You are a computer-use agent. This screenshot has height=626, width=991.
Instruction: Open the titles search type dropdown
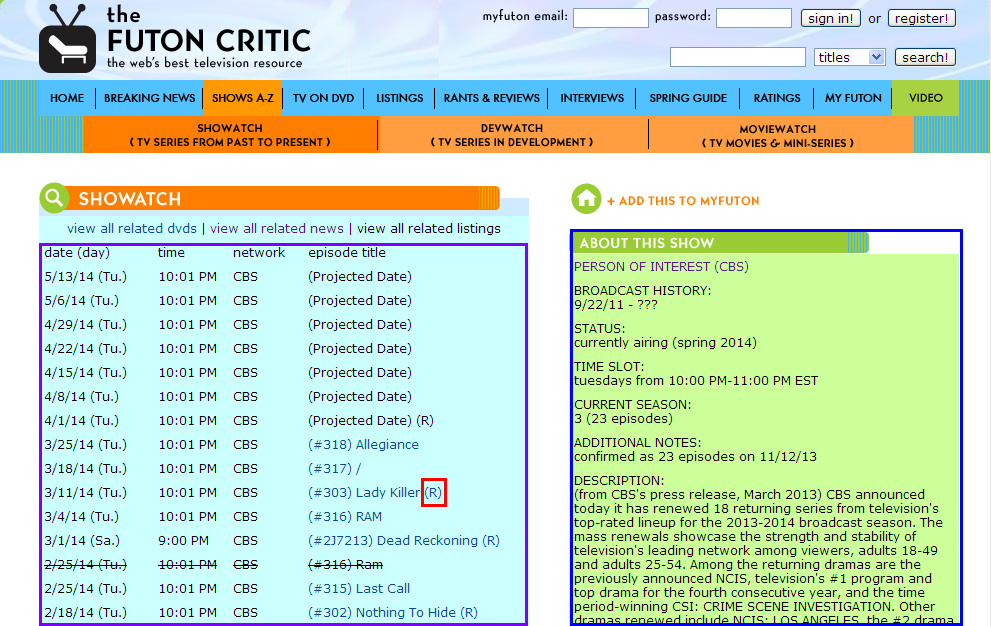(849, 57)
